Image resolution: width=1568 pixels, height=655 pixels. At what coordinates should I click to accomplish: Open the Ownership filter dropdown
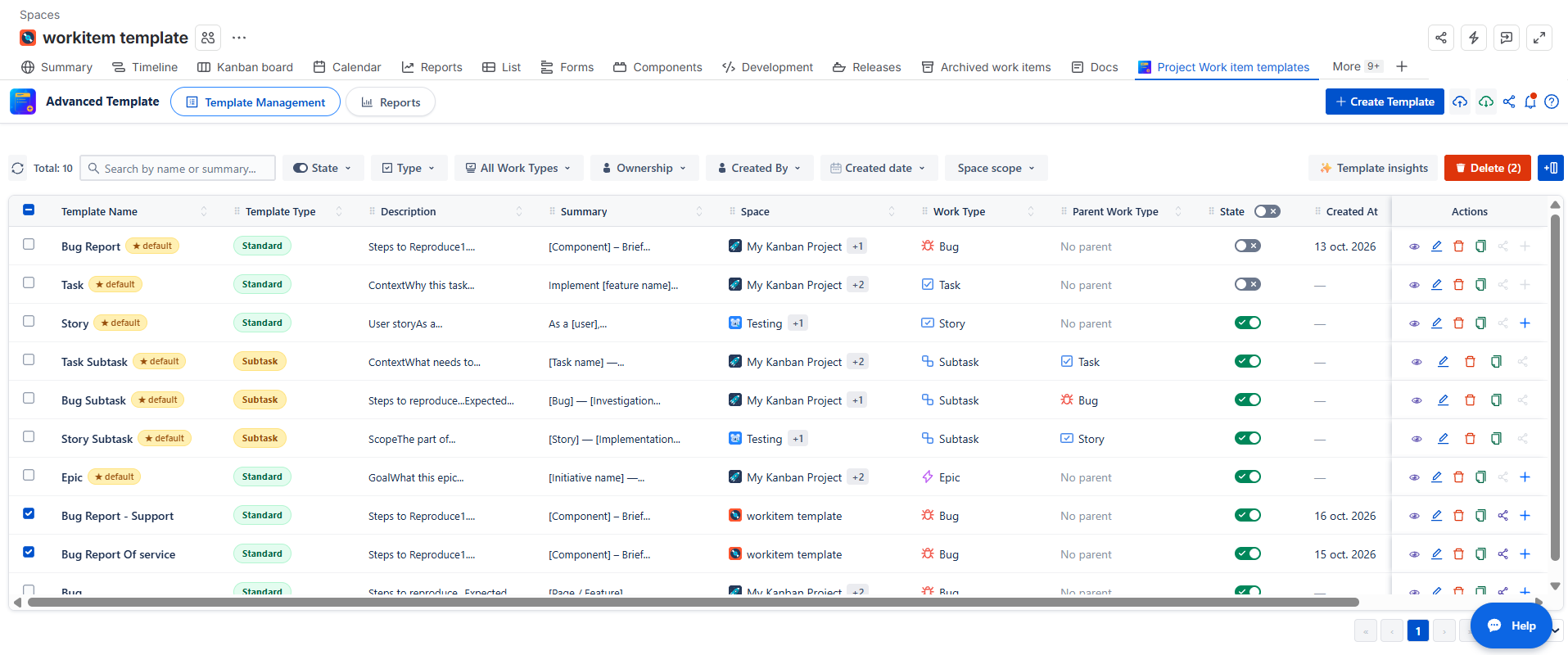(x=644, y=168)
